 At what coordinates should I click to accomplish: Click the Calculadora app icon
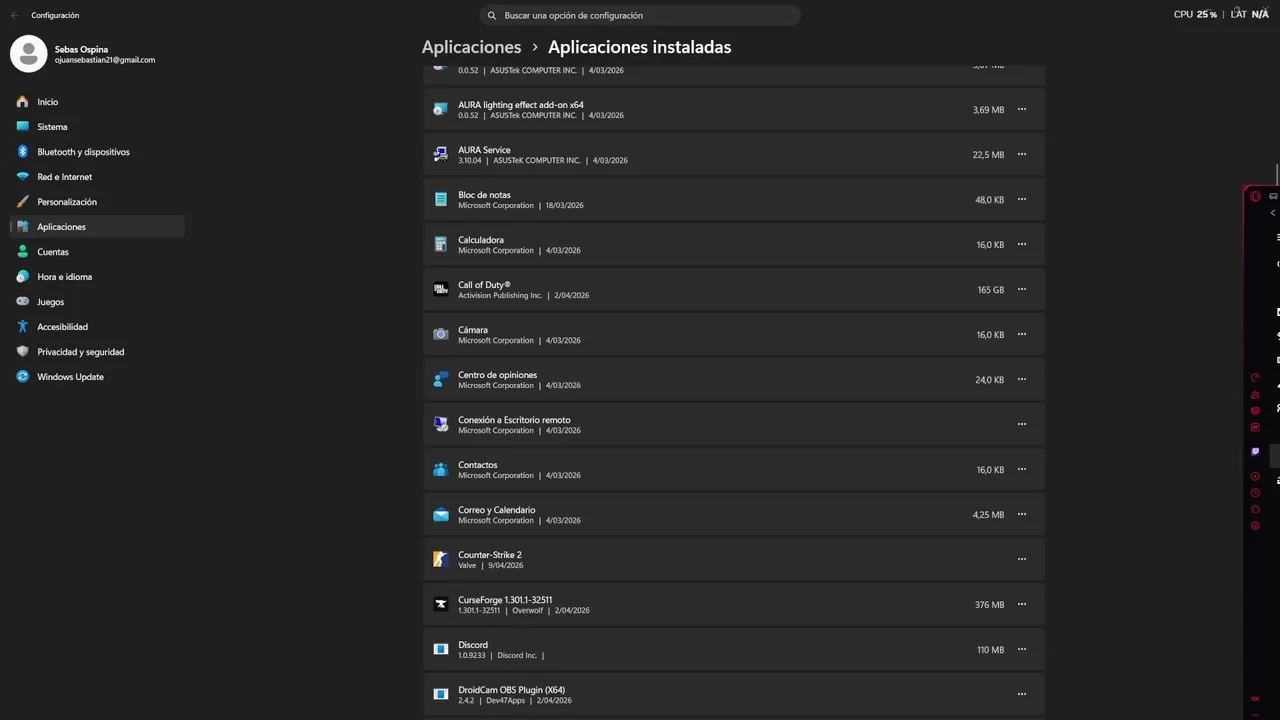[x=440, y=245]
